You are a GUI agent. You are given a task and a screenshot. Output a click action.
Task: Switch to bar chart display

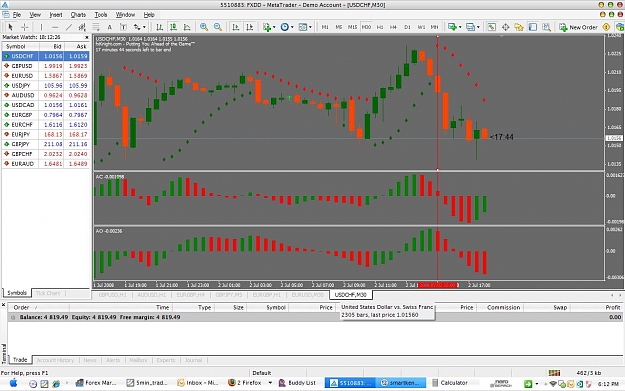(159, 27)
